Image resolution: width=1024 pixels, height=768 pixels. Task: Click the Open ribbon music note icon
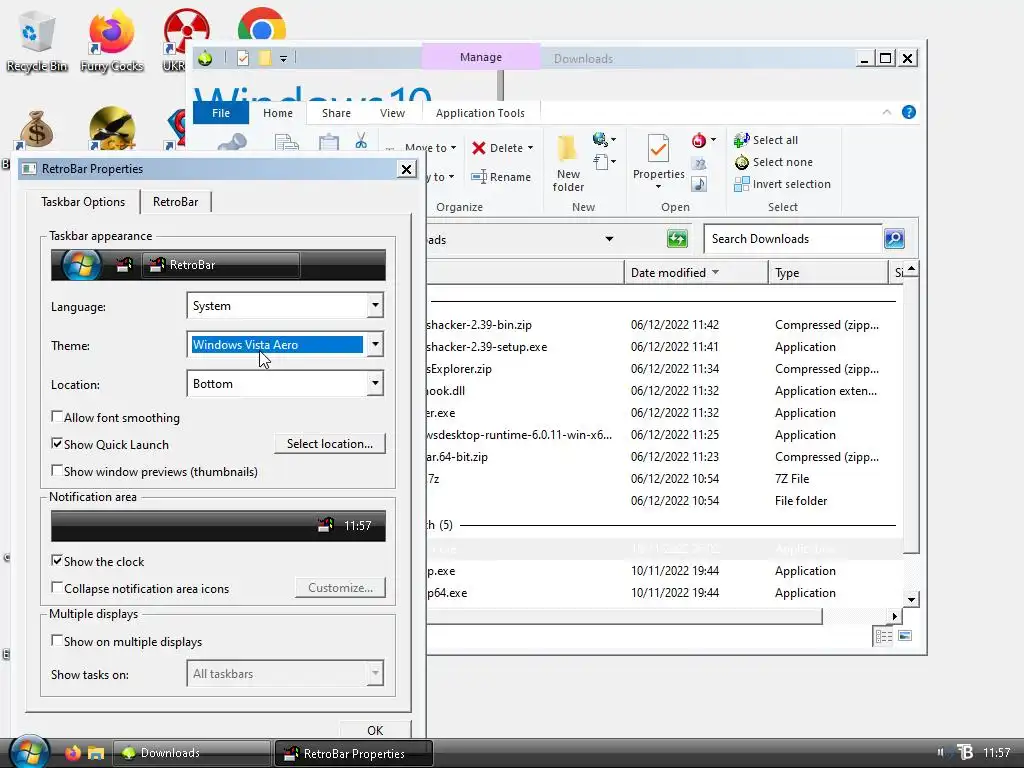[699, 184]
